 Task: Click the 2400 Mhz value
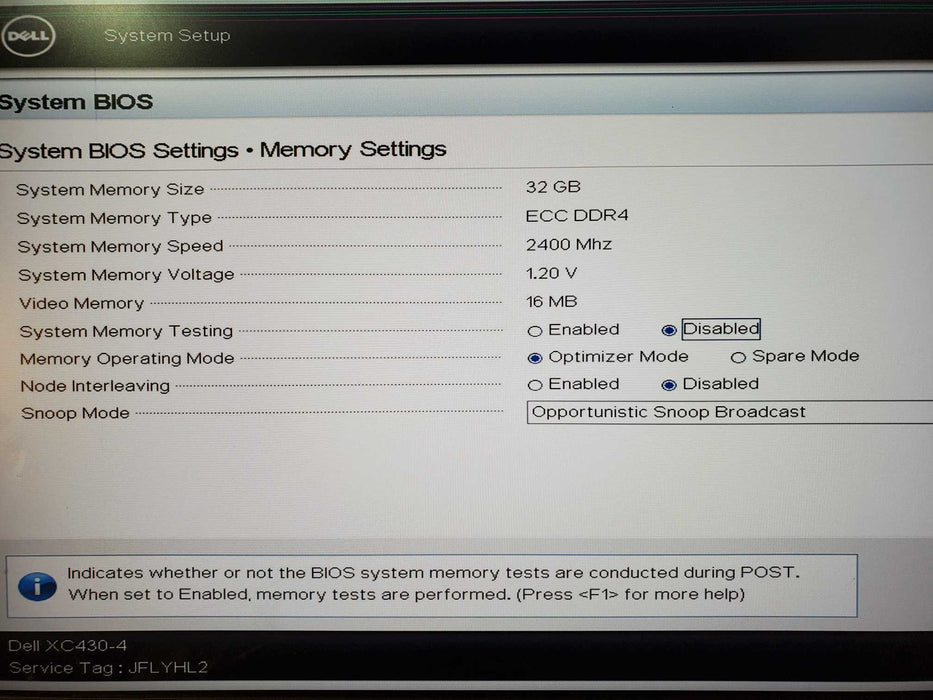click(x=568, y=244)
